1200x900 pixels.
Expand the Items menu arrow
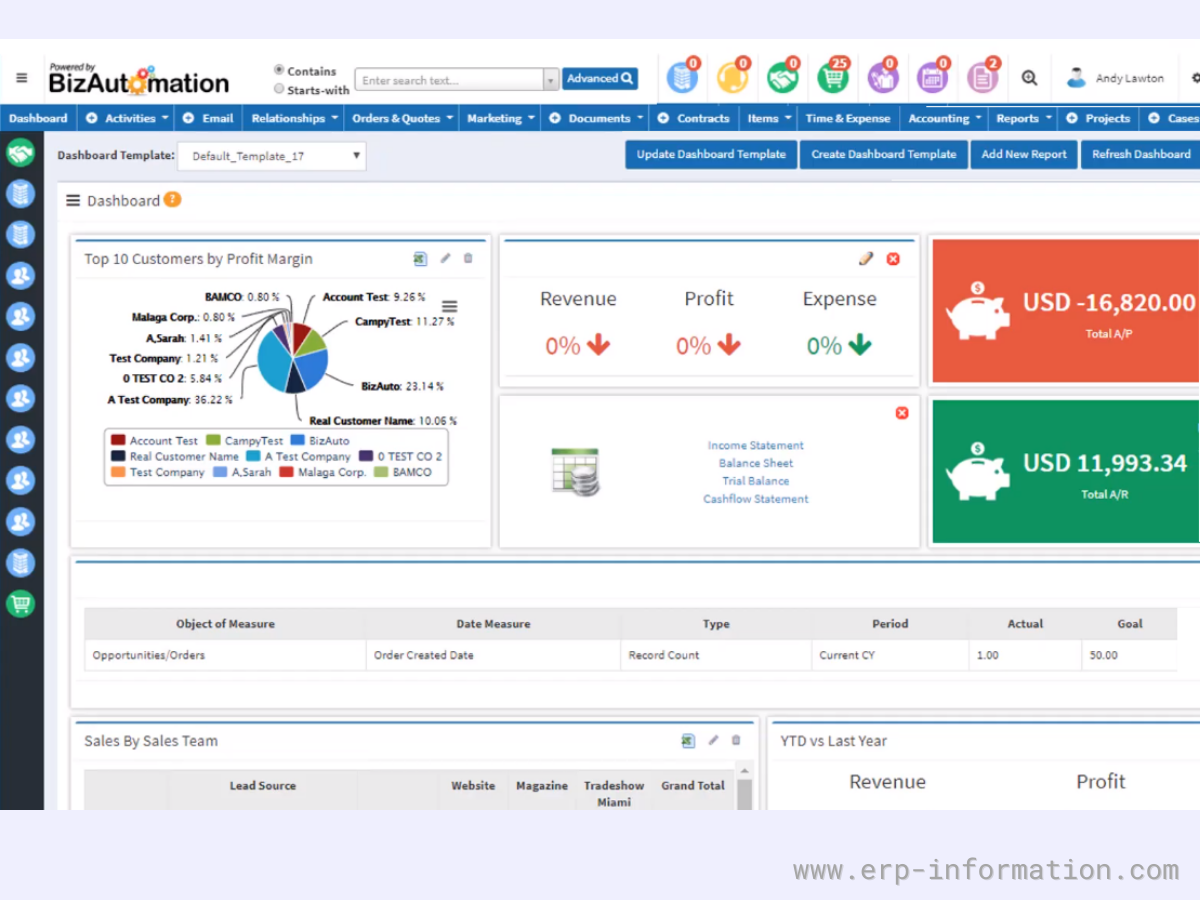coord(788,118)
